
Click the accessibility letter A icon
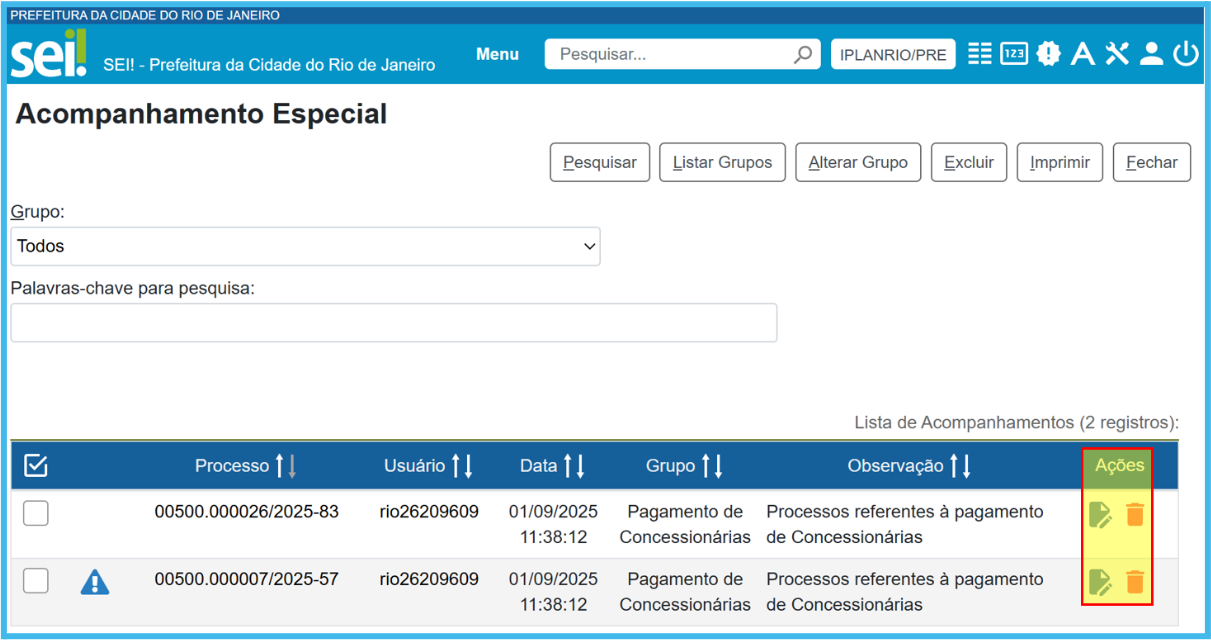click(1082, 54)
